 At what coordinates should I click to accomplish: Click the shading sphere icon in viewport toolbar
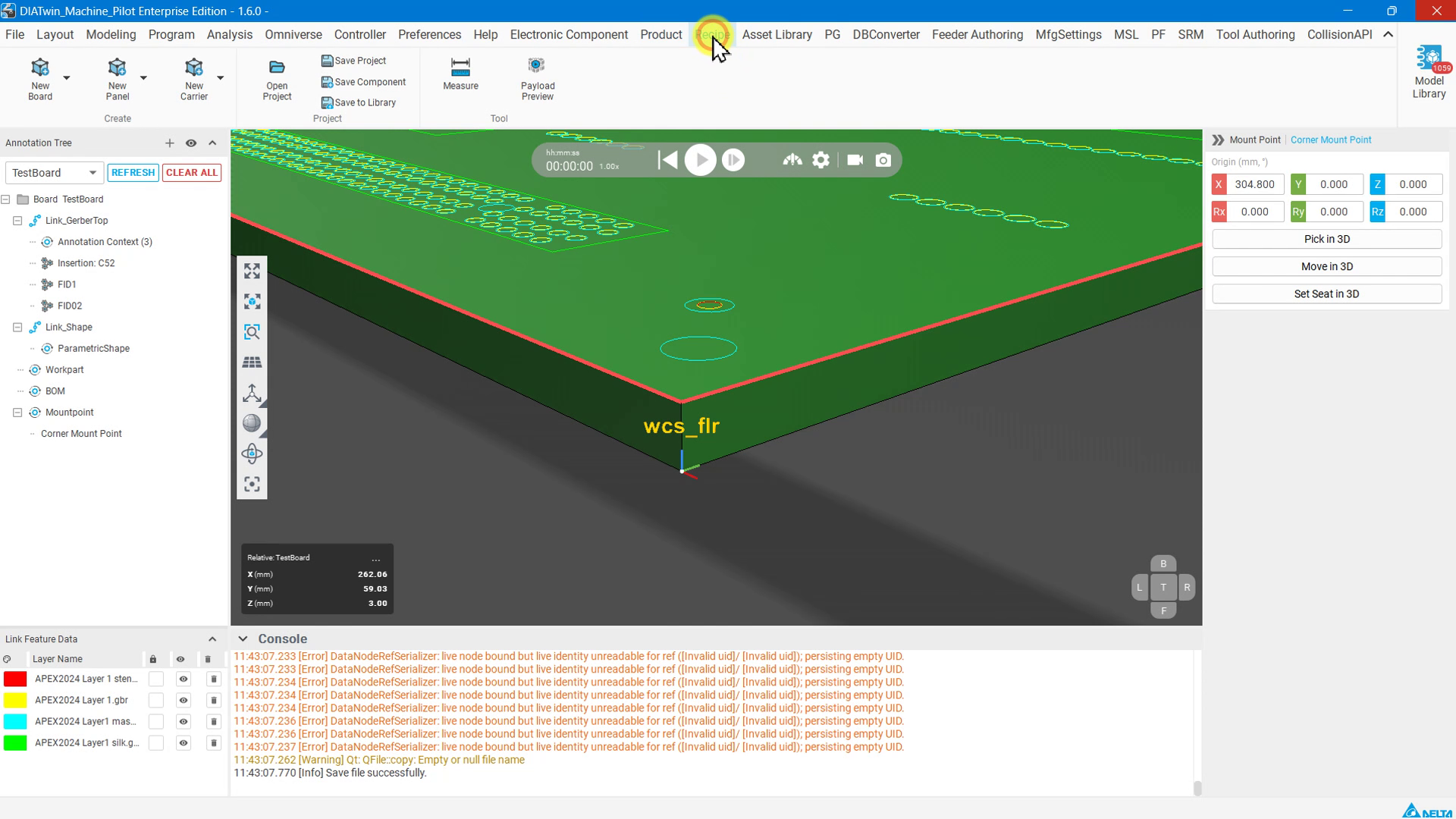pyautogui.click(x=252, y=423)
